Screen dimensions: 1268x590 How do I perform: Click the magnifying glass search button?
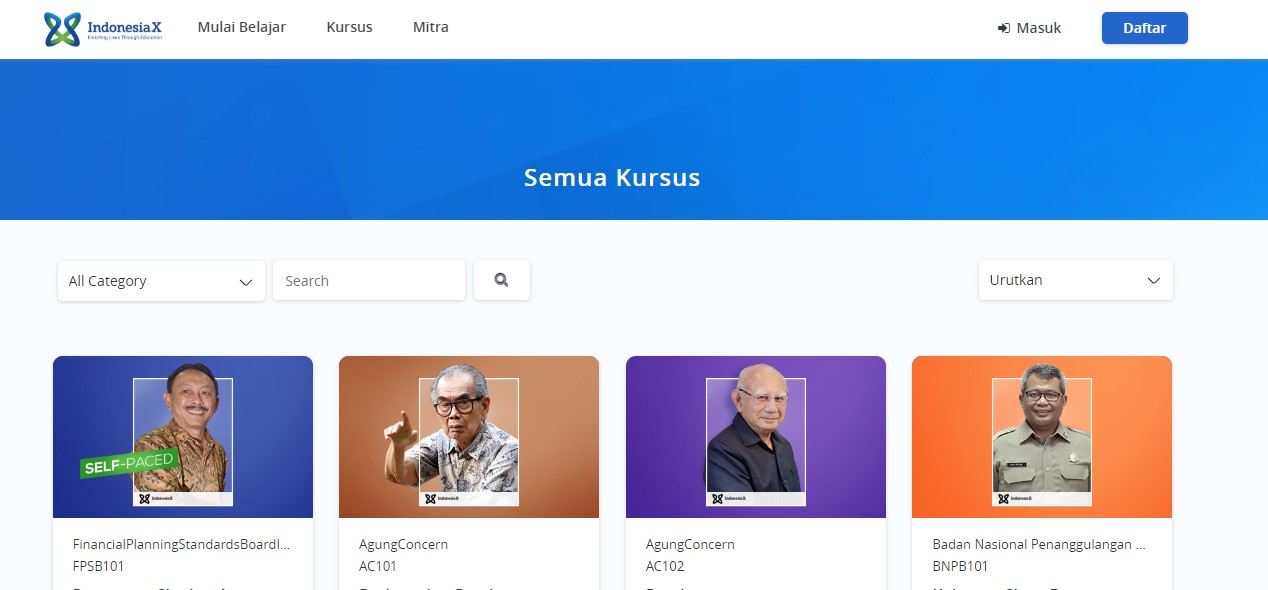tap(502, 280)
